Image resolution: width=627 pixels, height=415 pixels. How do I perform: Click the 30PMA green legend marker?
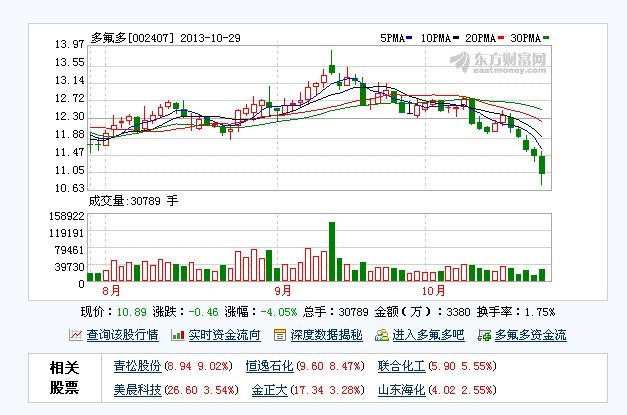click(546, 38)
